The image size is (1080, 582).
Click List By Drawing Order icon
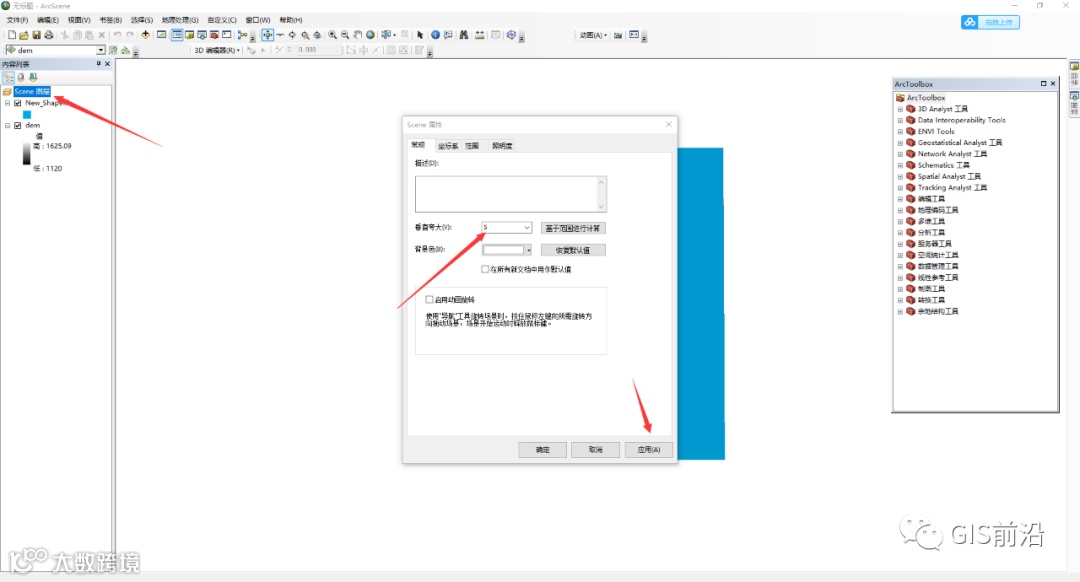[x=8, y=77]
